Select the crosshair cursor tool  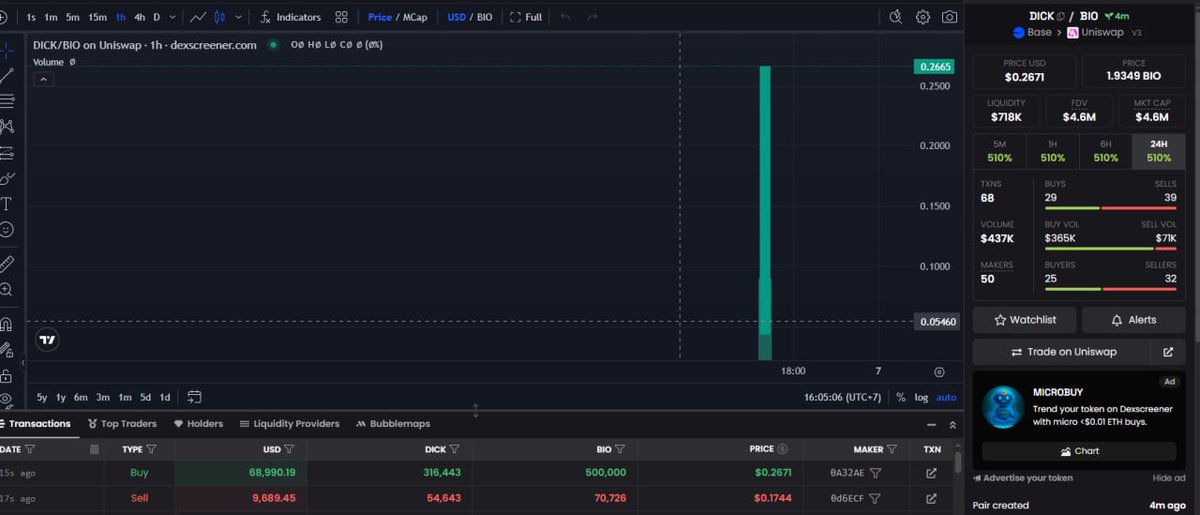[x=6, y=50]
